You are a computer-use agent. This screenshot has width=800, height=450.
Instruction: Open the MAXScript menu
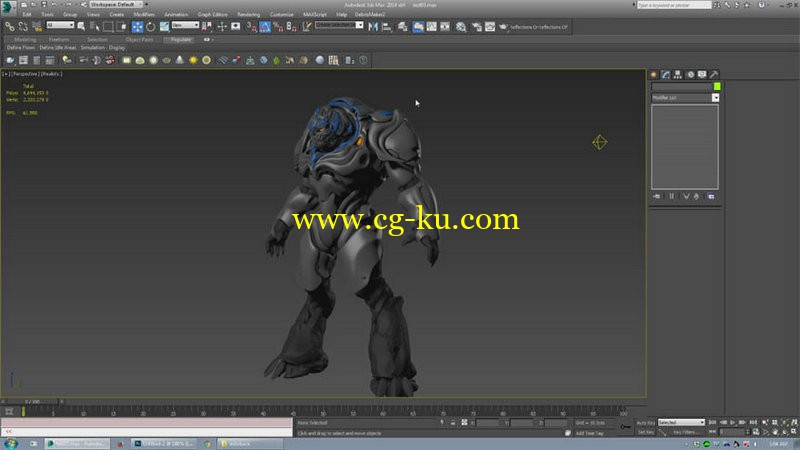[315, 14]
